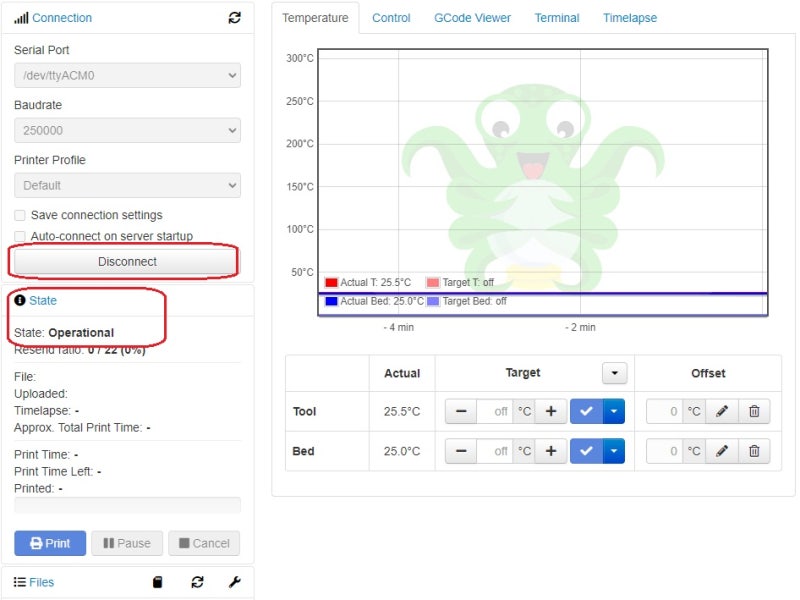
Task: Edit the Tool temperature offset with the pencil
Action: (x=722, y=410)
